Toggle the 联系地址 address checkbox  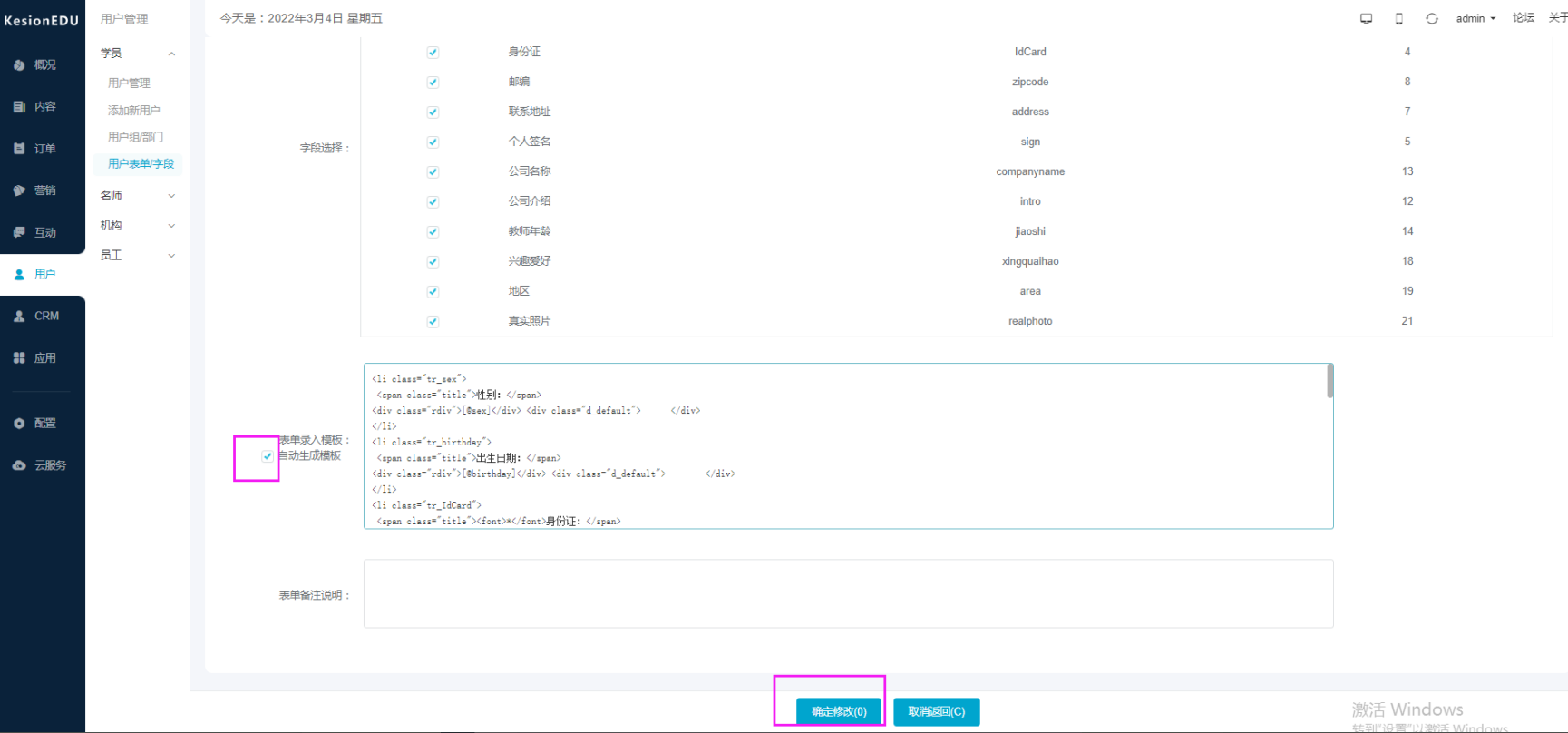click(433, 112)
